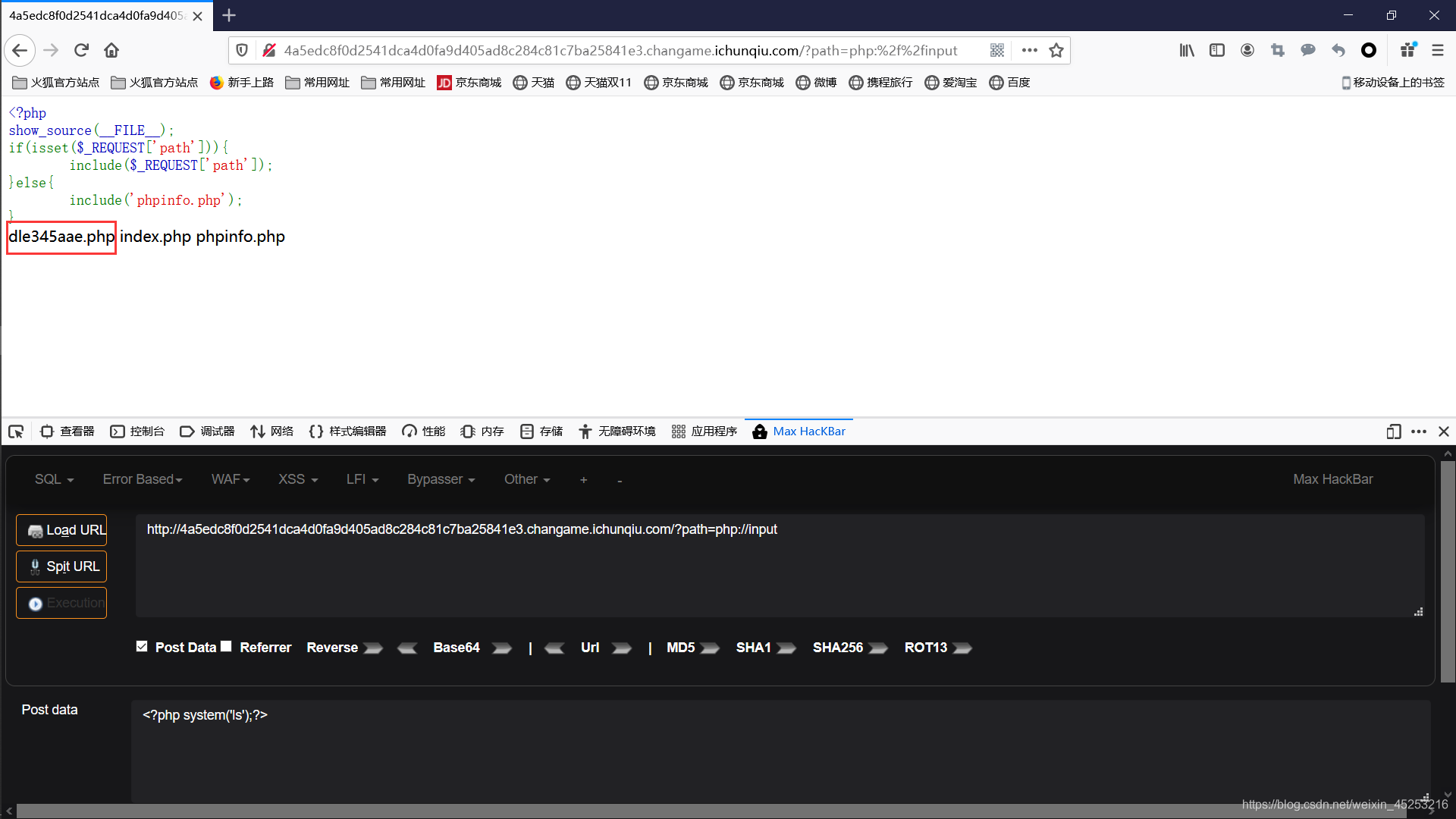
Task: Toggle the Post Data checkbox
Action: [x=142, y=646]
